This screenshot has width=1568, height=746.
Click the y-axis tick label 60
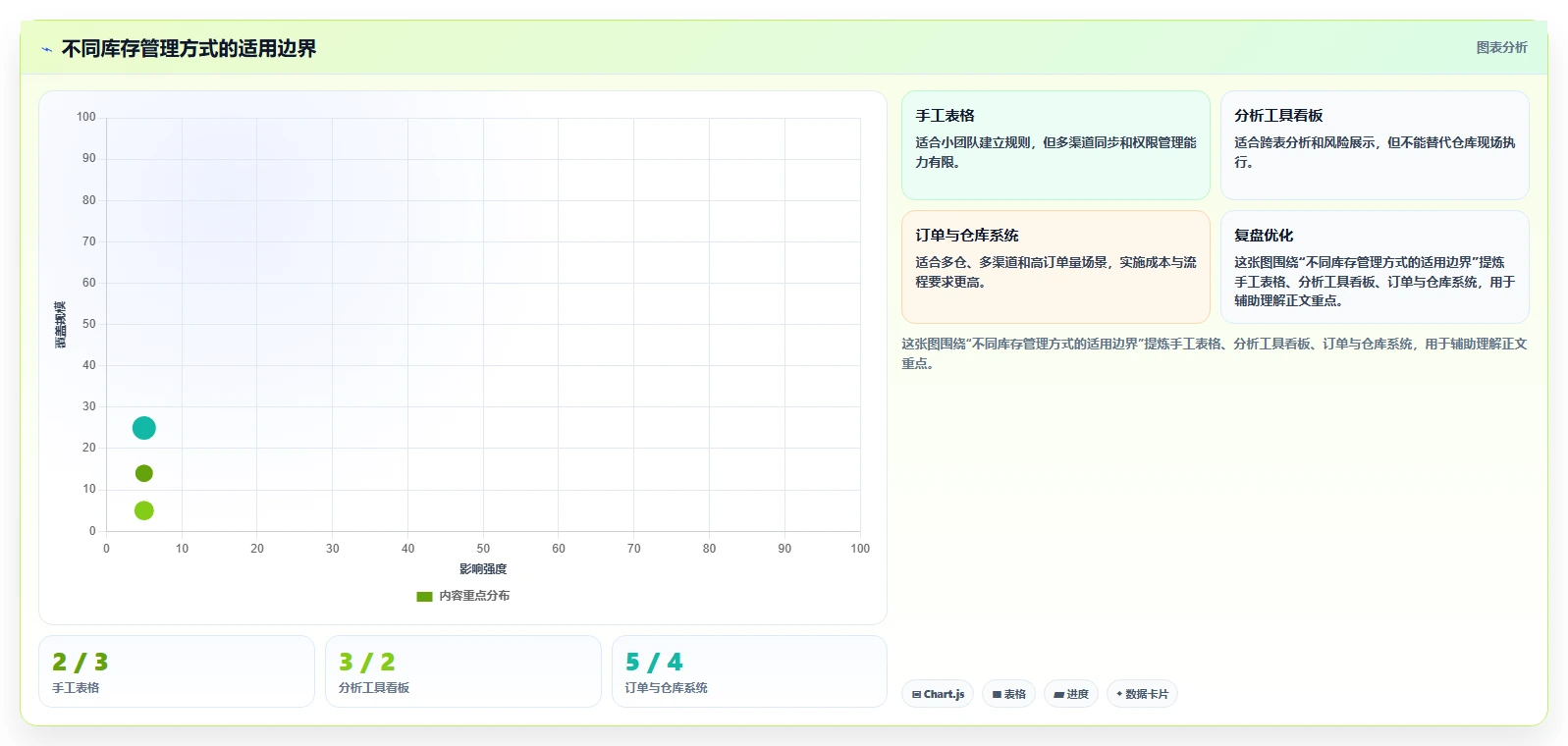click(x=89, y=283)
